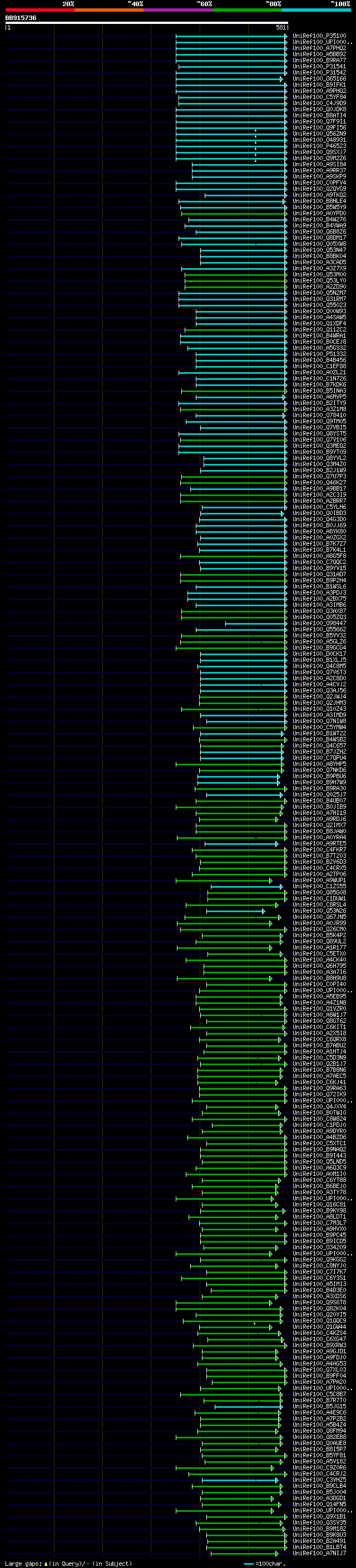Select UniRef100_A7NIJ7 label
Screen dimensions: 356x1568
tap(319, 1553)
